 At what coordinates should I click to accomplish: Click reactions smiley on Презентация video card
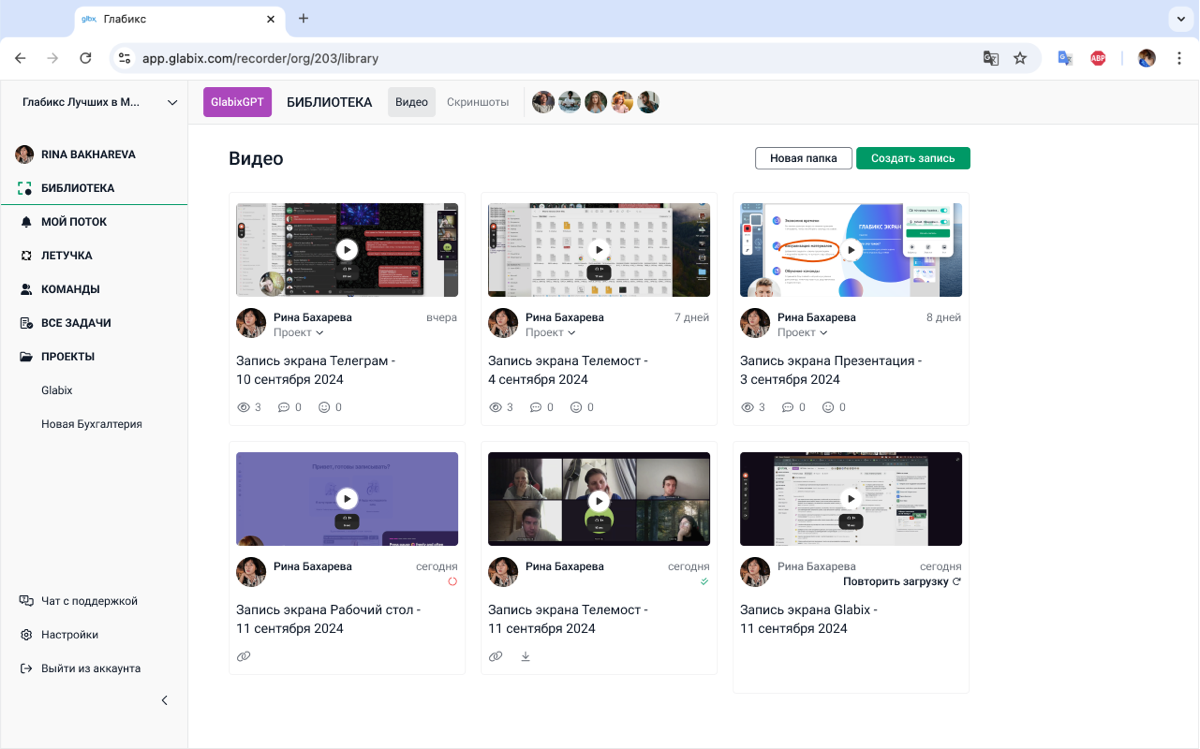(x=828, y=408)
